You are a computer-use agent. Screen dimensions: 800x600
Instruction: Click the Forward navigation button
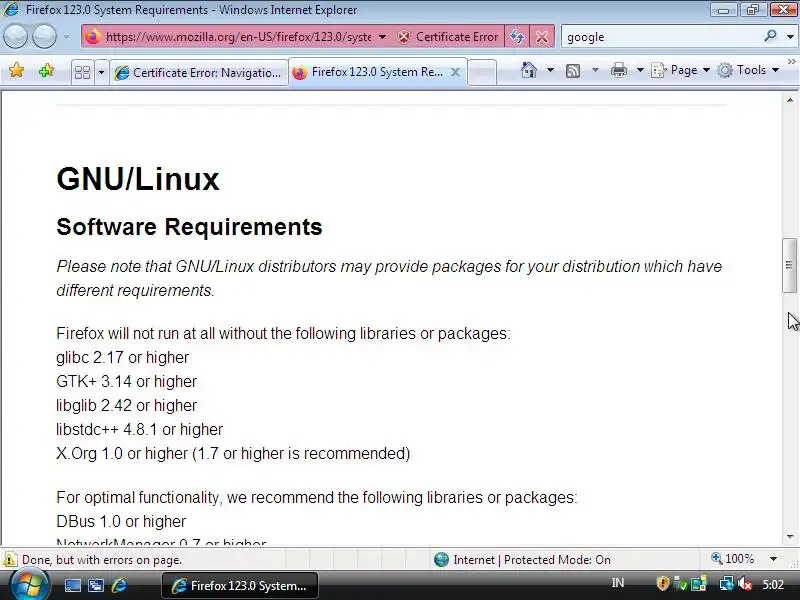click(x=44, y=37)
